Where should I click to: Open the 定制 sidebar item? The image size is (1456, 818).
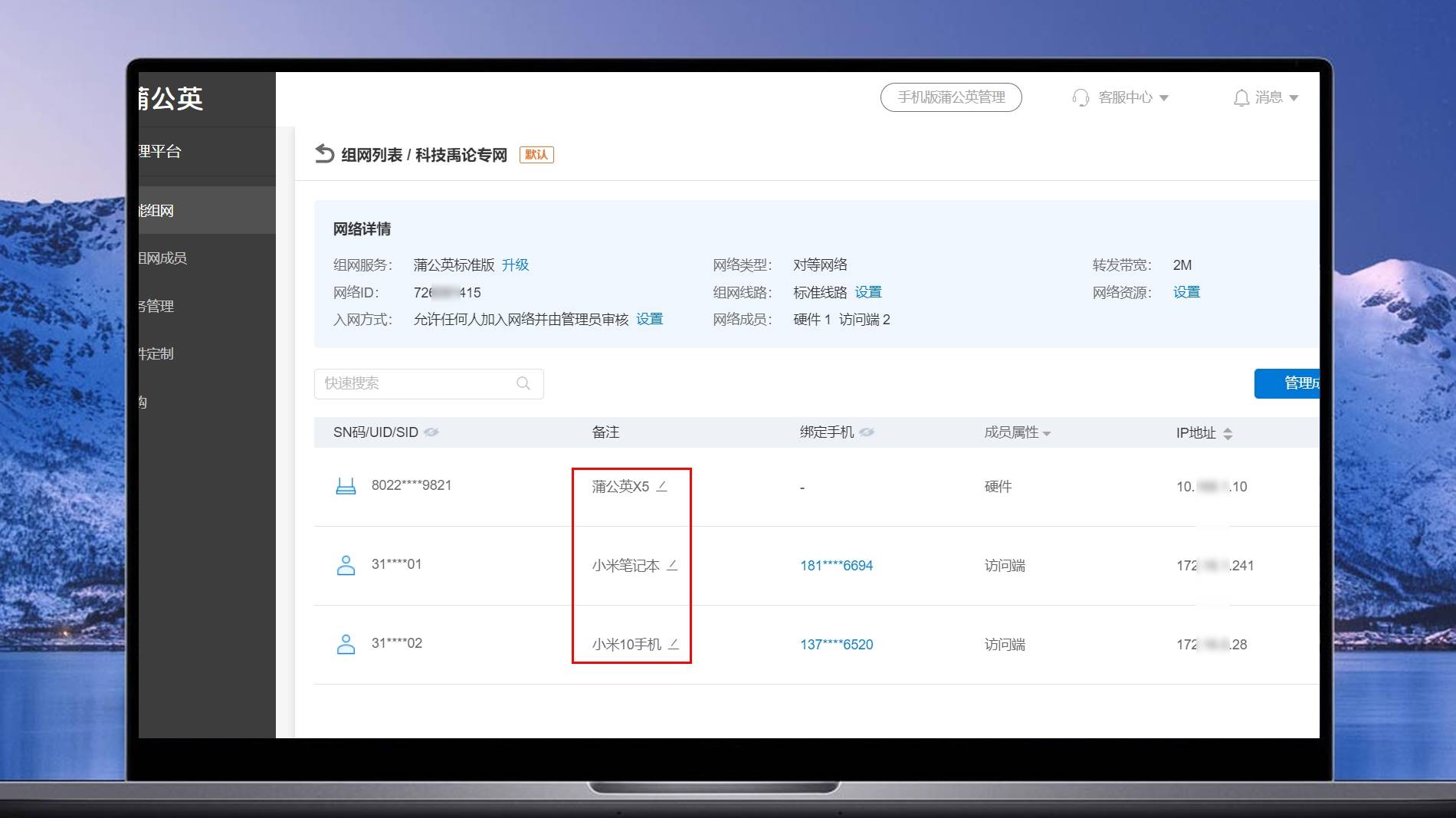(x=156, y=353)
